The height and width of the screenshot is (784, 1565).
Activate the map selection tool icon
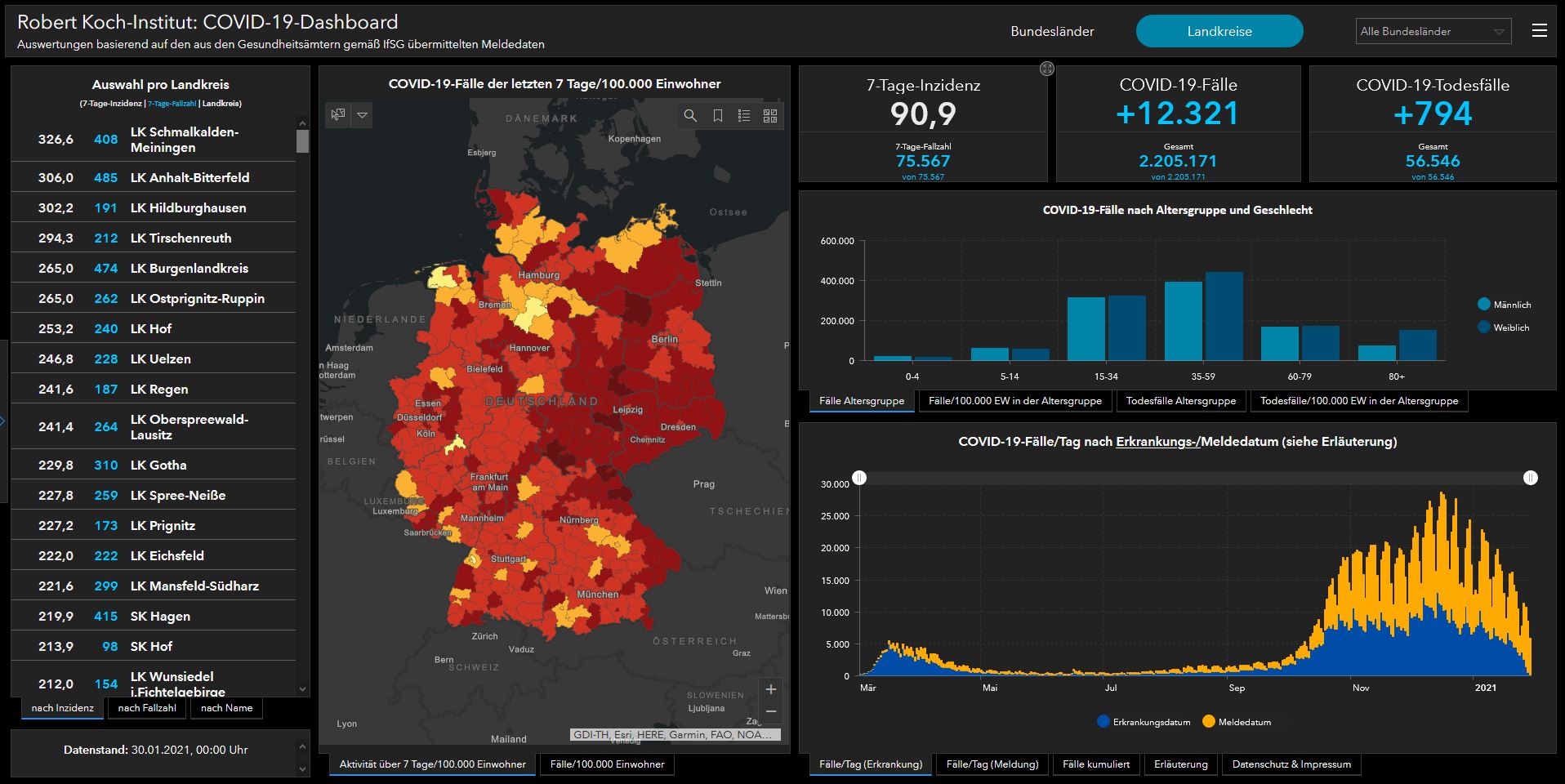[338, 115]
